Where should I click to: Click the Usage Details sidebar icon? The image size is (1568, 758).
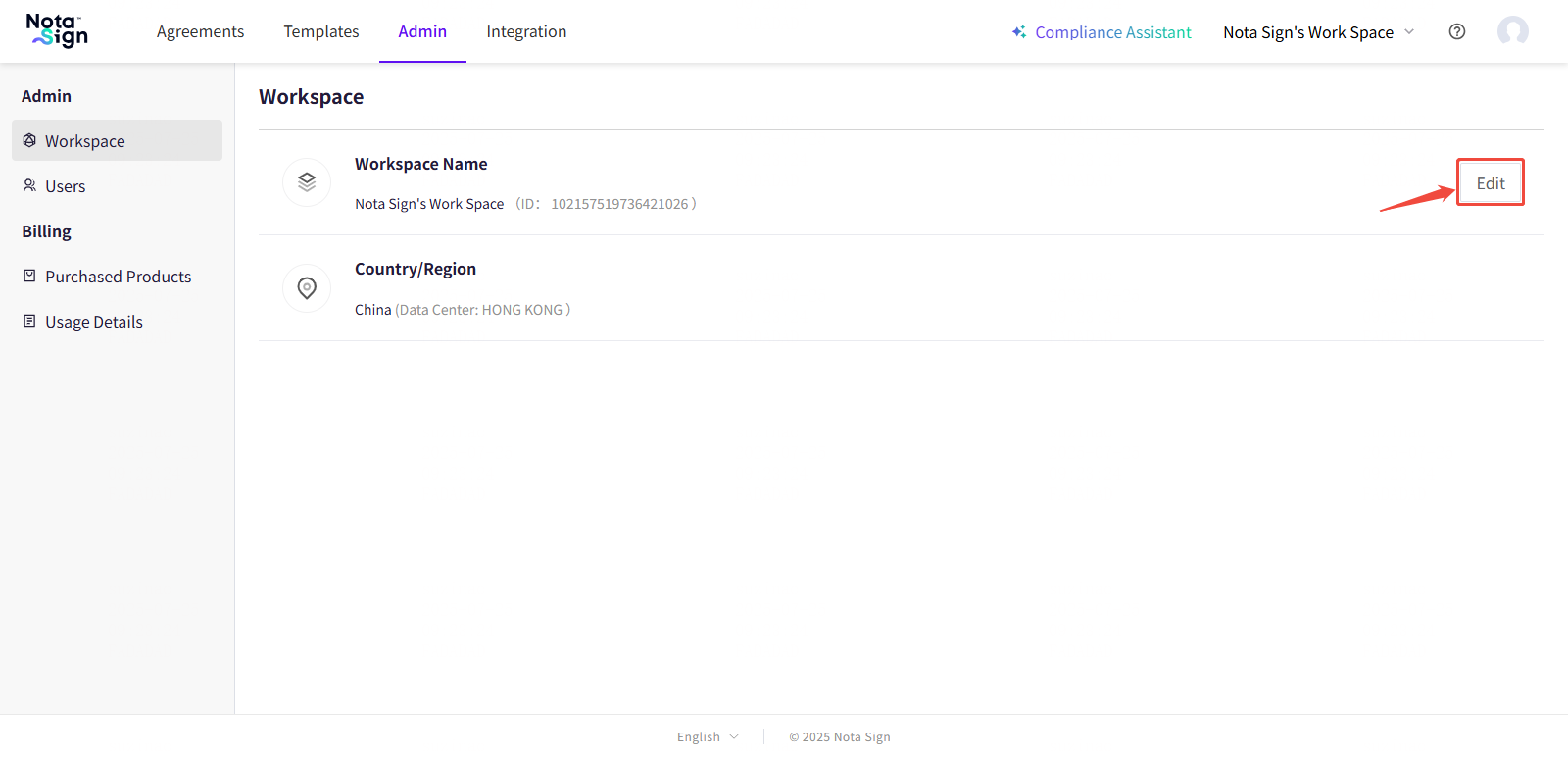(29, 321)
